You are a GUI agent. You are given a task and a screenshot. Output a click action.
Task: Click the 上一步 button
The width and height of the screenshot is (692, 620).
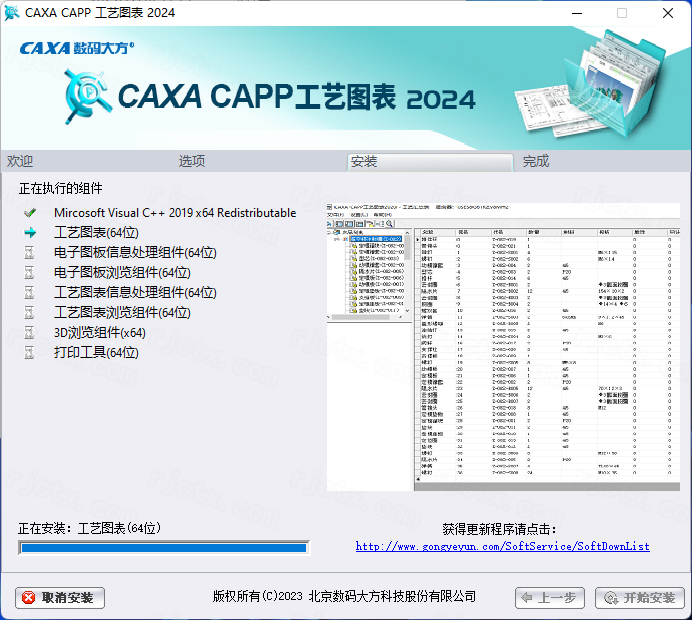(x=549, y=598)
